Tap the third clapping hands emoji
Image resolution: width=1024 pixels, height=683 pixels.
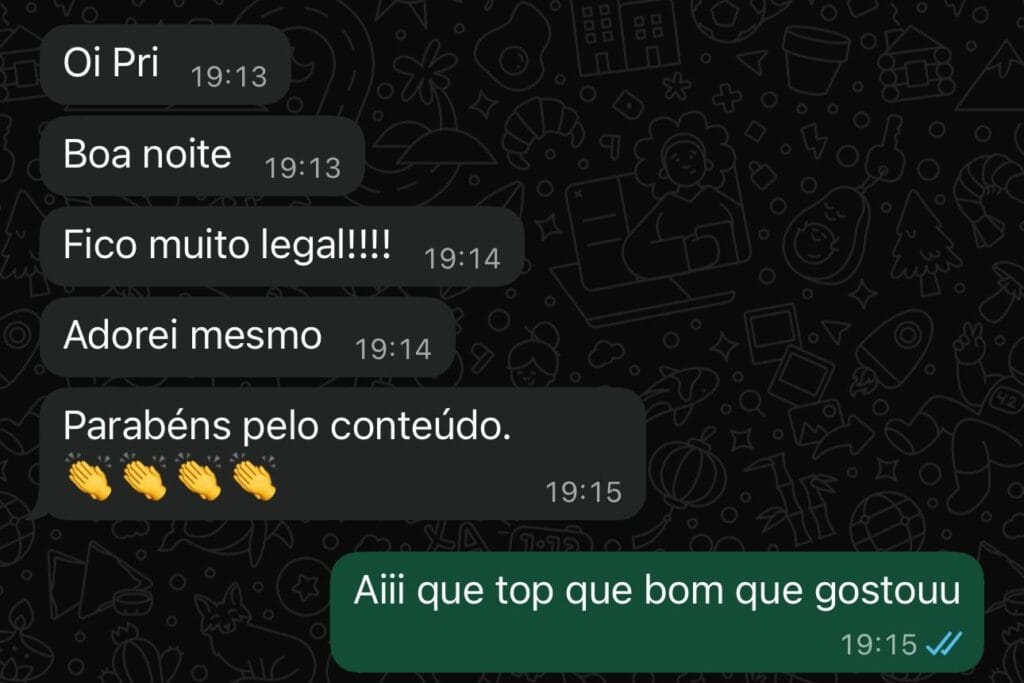pyautogui.click(x=199, y=477)
